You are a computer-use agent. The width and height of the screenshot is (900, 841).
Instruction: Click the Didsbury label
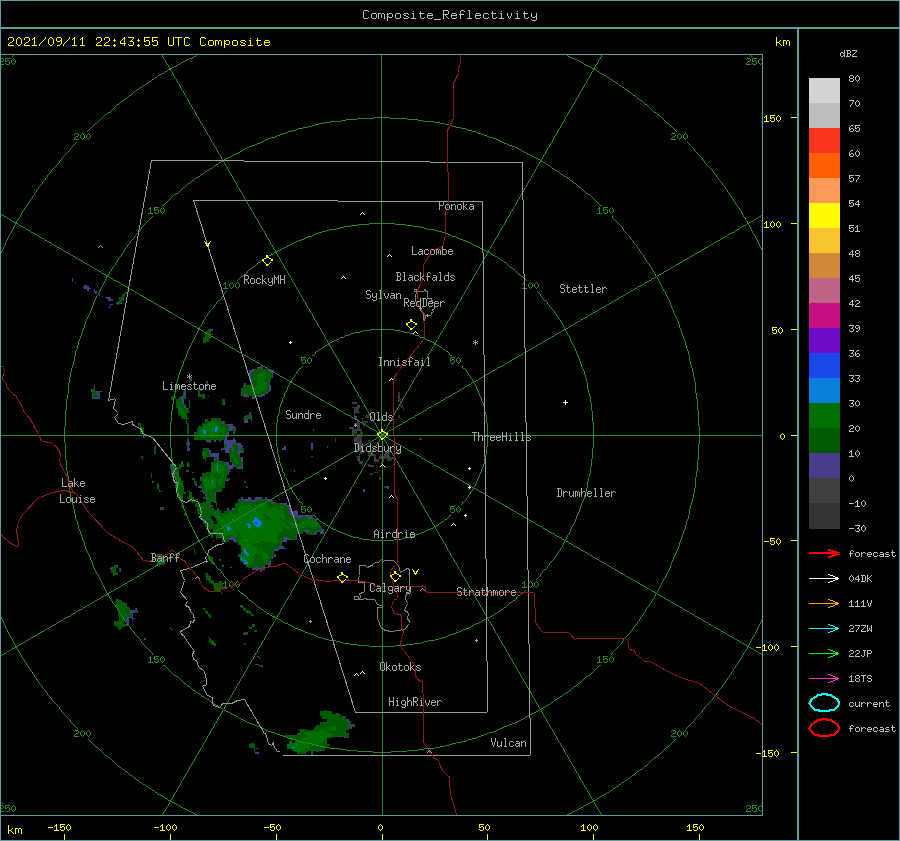(377, 448)
